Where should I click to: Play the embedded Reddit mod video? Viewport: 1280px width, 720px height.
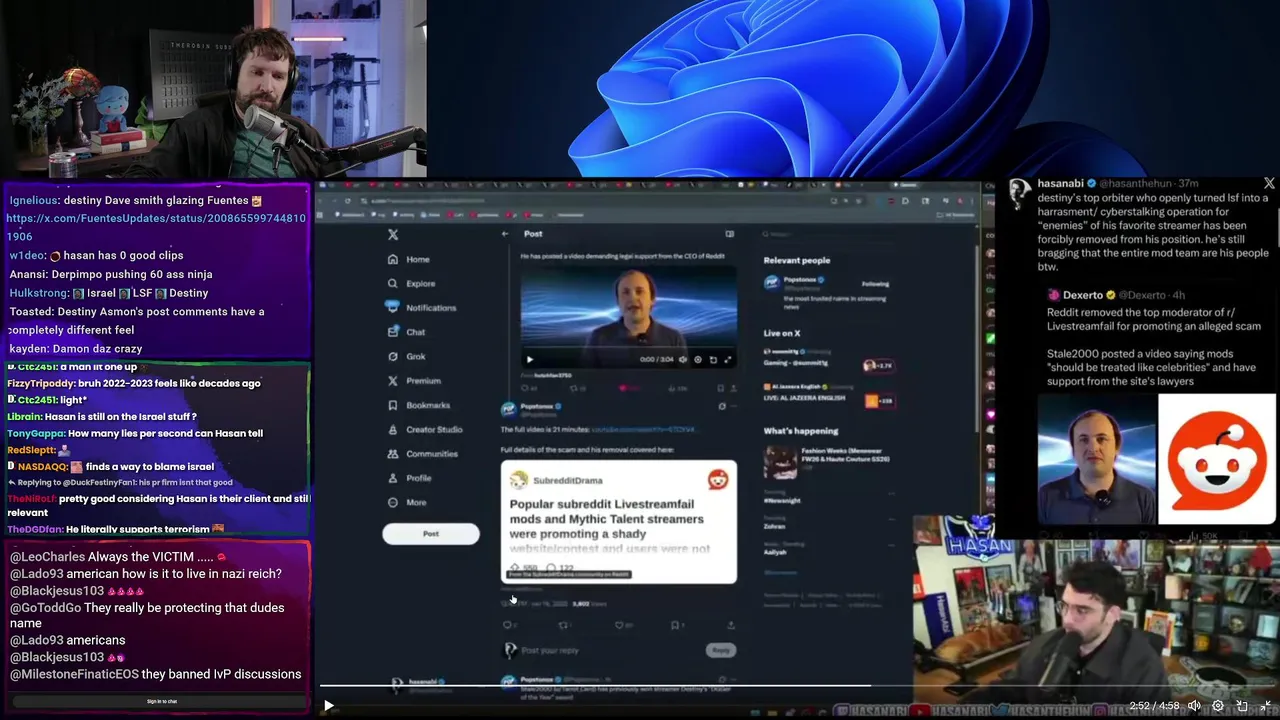530,360
